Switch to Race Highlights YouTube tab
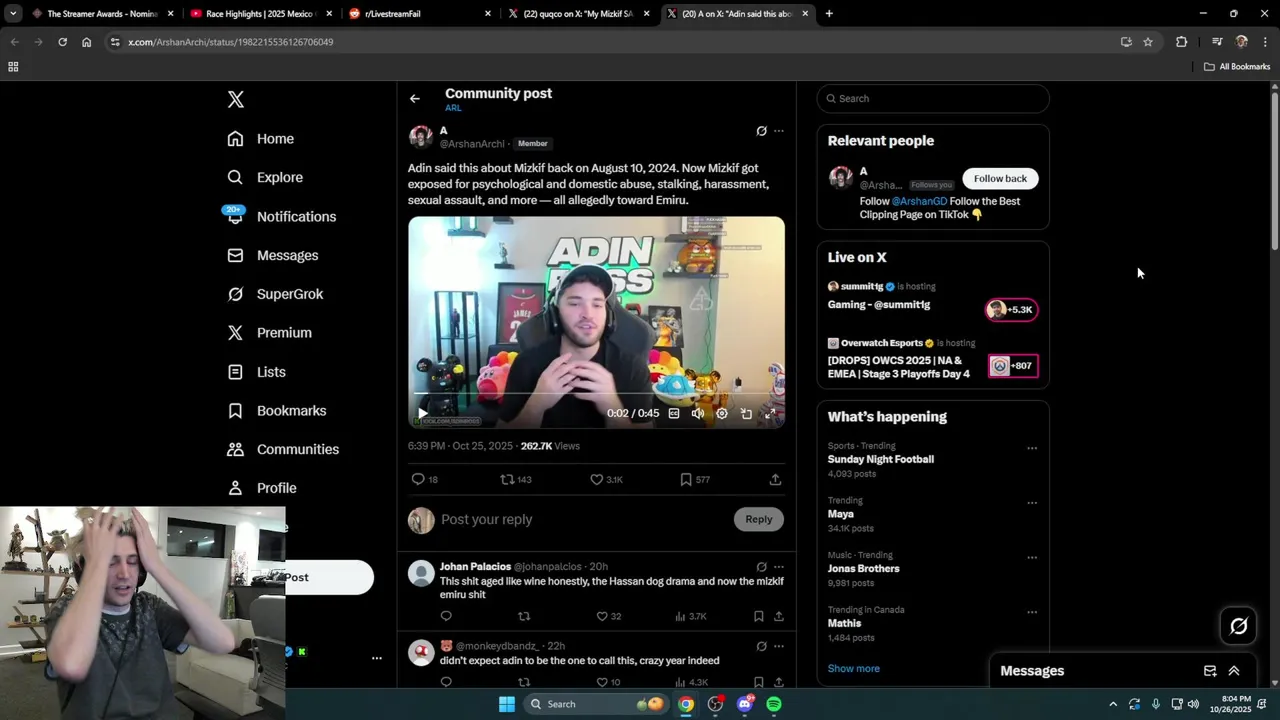Viewport: 1280px width, 720px height. coord(260,14)
